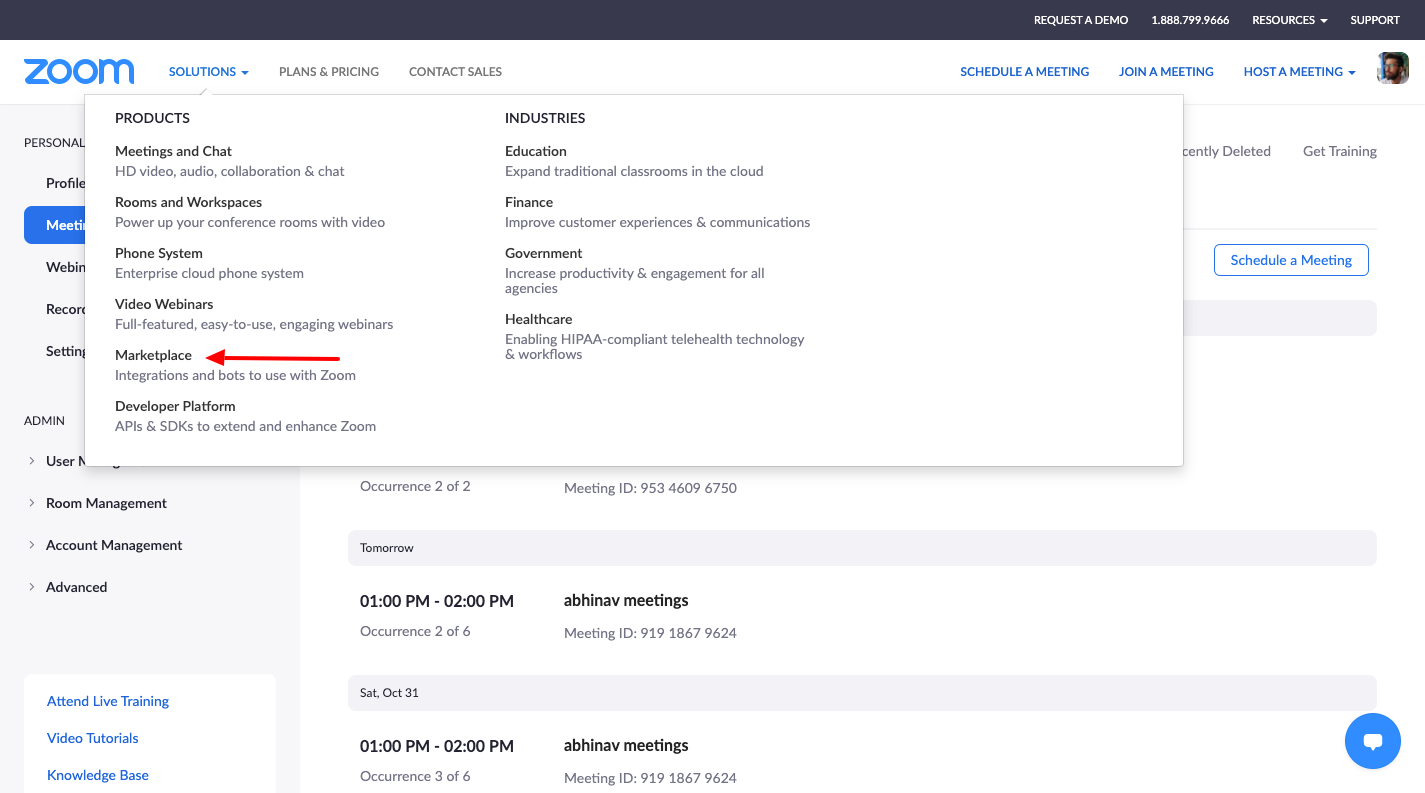Visit the Knowledge Base link
The height and width of the screenshot is (793, 1425).
point(98,775)
